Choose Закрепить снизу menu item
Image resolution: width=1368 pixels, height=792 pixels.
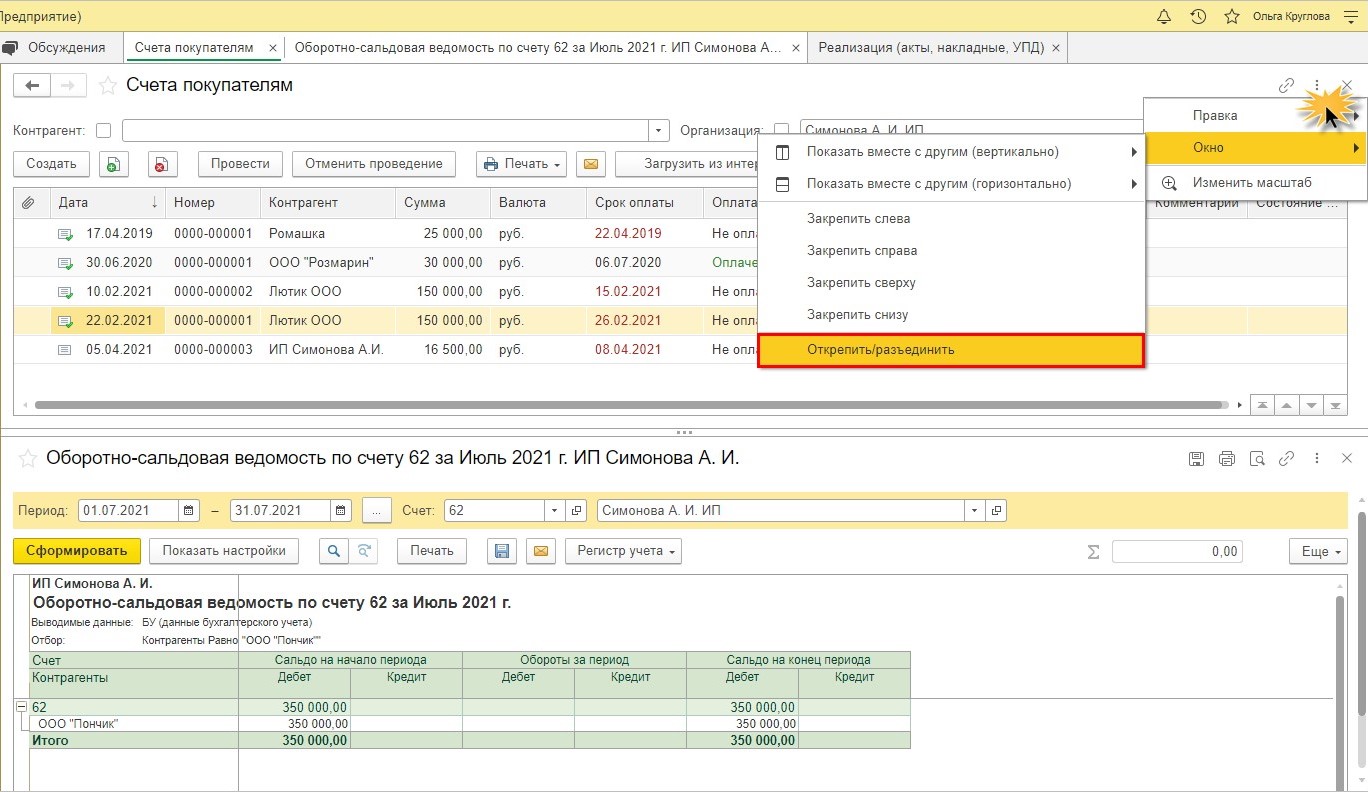951,315
